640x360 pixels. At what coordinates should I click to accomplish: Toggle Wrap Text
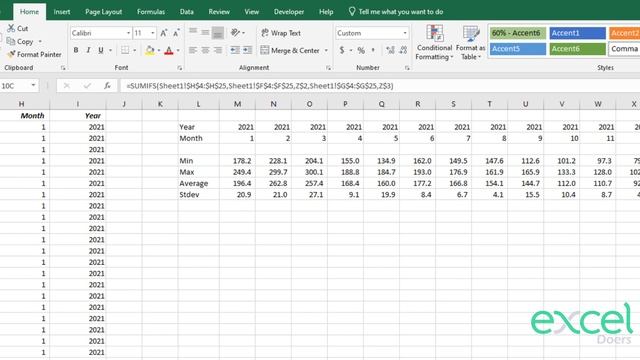point(281,33)
